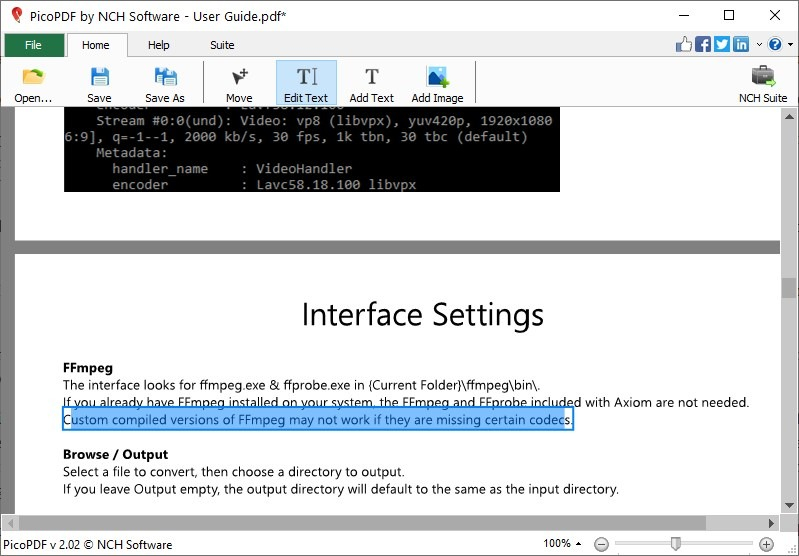Click 'PicoPDF v 2.02 © NCH Software' status text
This screenshot has width=799, height=556.
pyautogui.click(x=88, y=544)
